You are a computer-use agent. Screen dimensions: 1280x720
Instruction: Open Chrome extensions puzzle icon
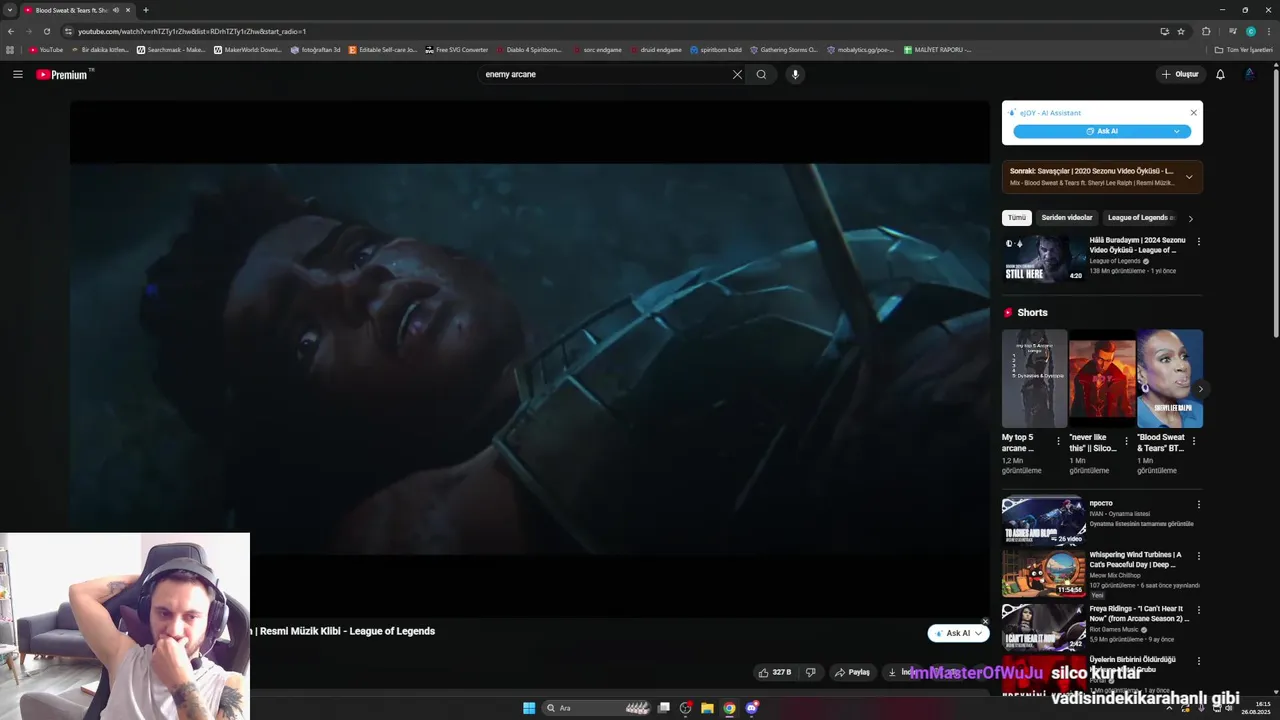pyautogui.click(x=1206, y=31)
